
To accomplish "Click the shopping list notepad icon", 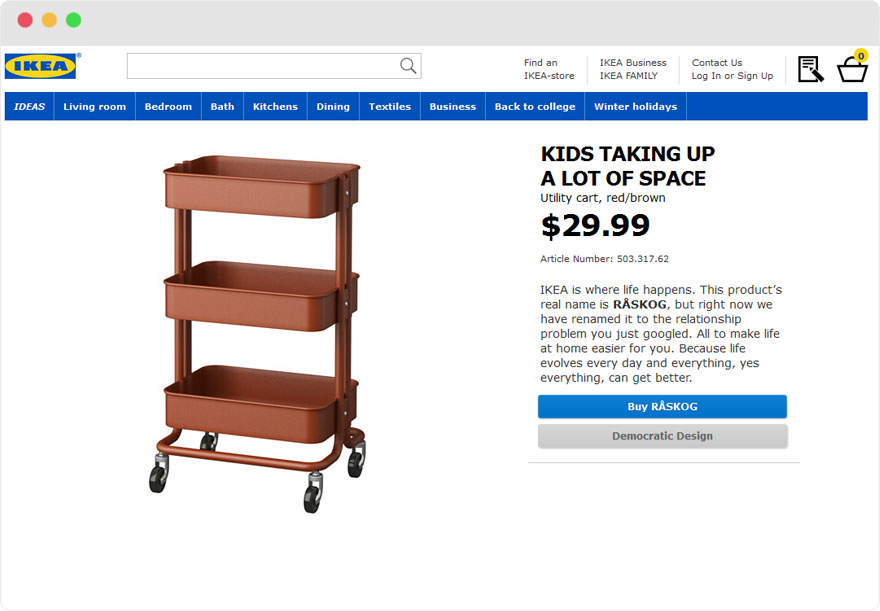I will click(810, 68).
